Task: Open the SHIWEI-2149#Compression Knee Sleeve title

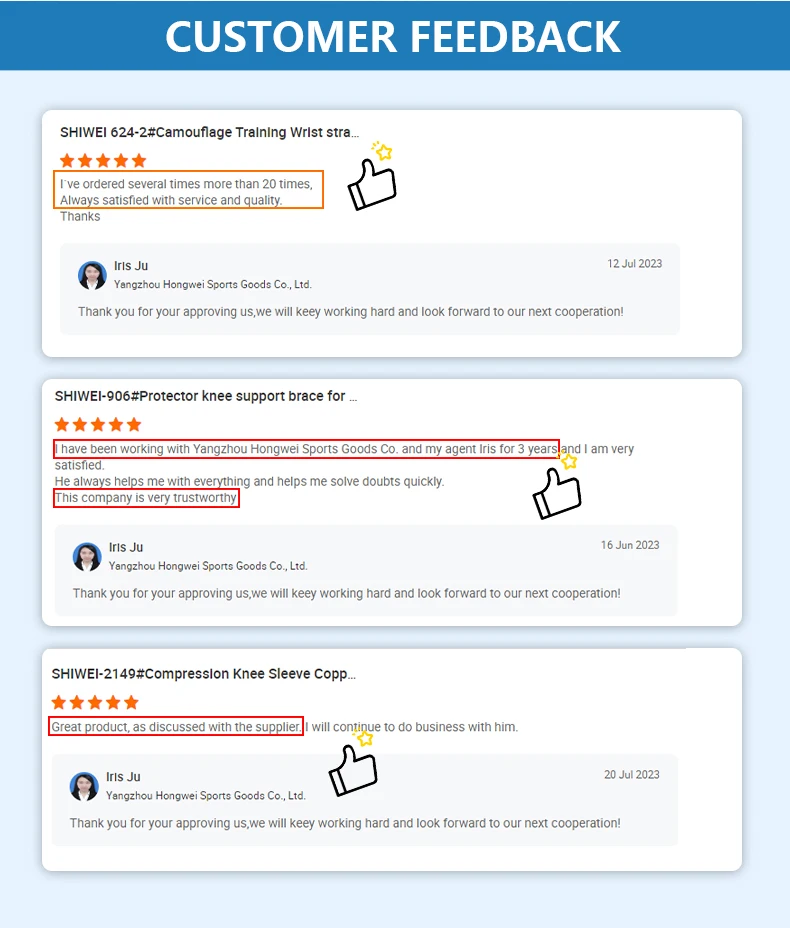Action: 204,674
